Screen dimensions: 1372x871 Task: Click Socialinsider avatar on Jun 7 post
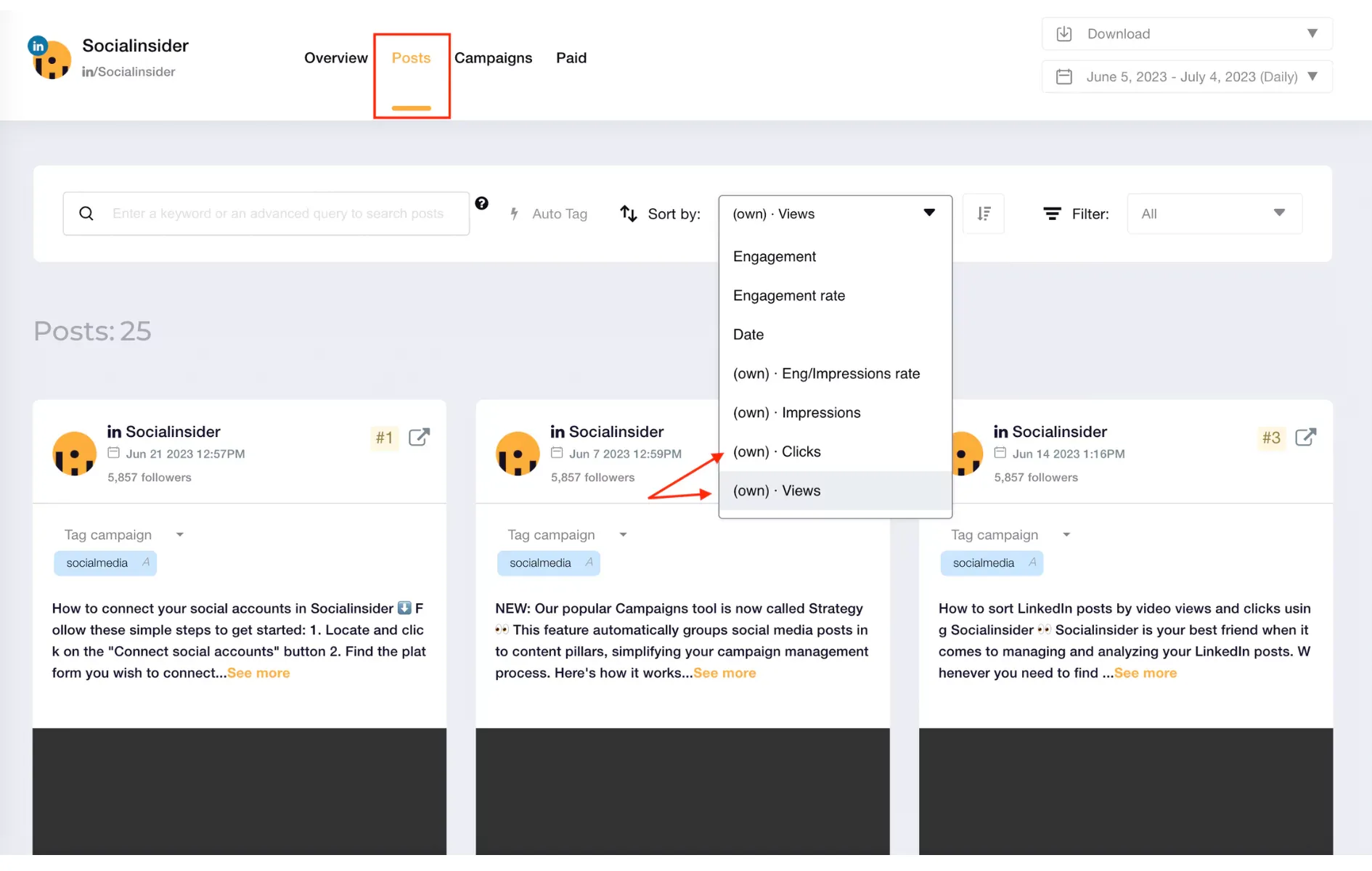point(518,454)
